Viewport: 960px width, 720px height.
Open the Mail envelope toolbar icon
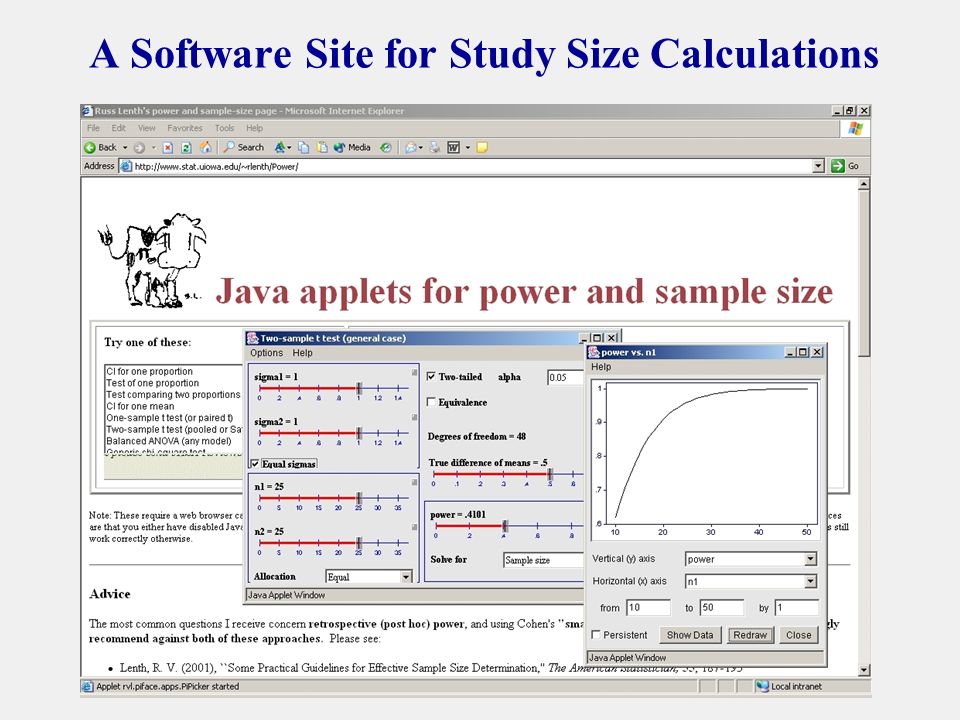point(411,148)
